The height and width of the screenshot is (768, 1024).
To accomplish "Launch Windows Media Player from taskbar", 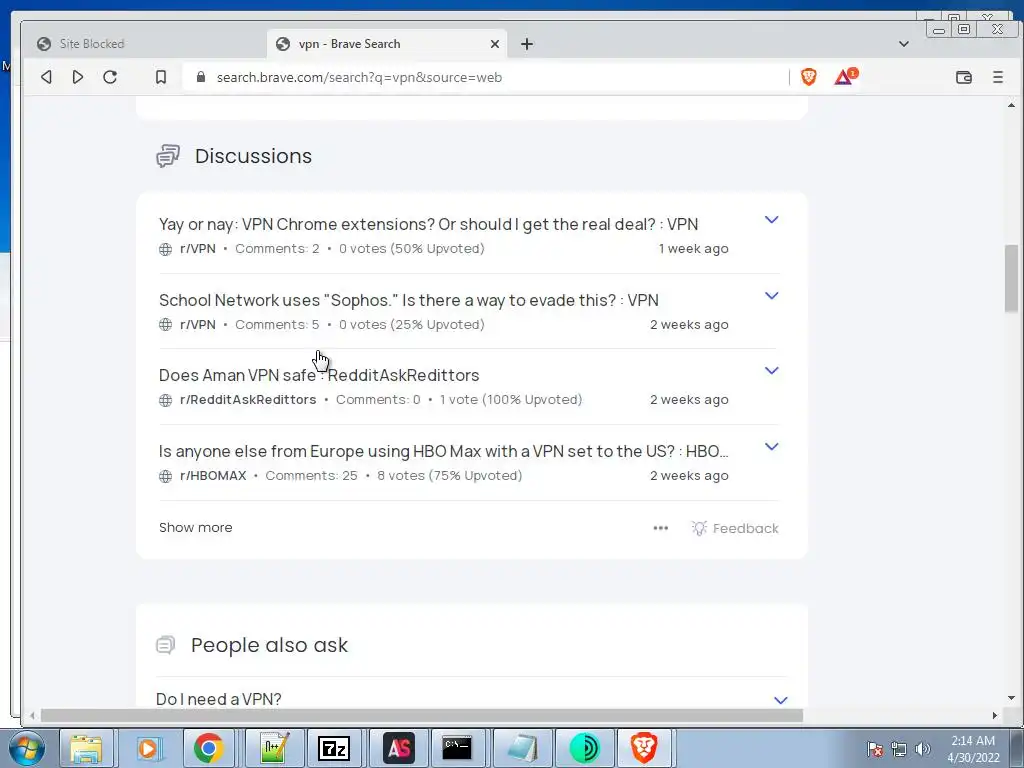I will pos(148,748).
